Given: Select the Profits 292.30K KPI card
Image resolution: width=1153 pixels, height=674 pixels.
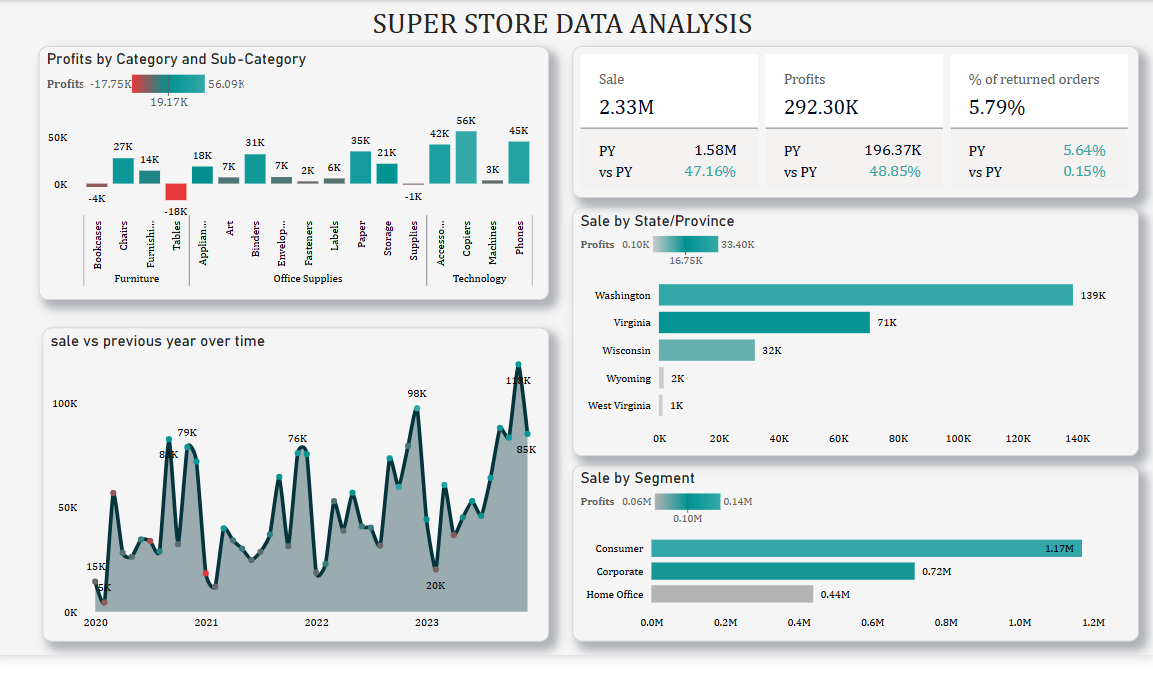Looking at the screenshot, I should pyautogui.click(x=854, y=92).
